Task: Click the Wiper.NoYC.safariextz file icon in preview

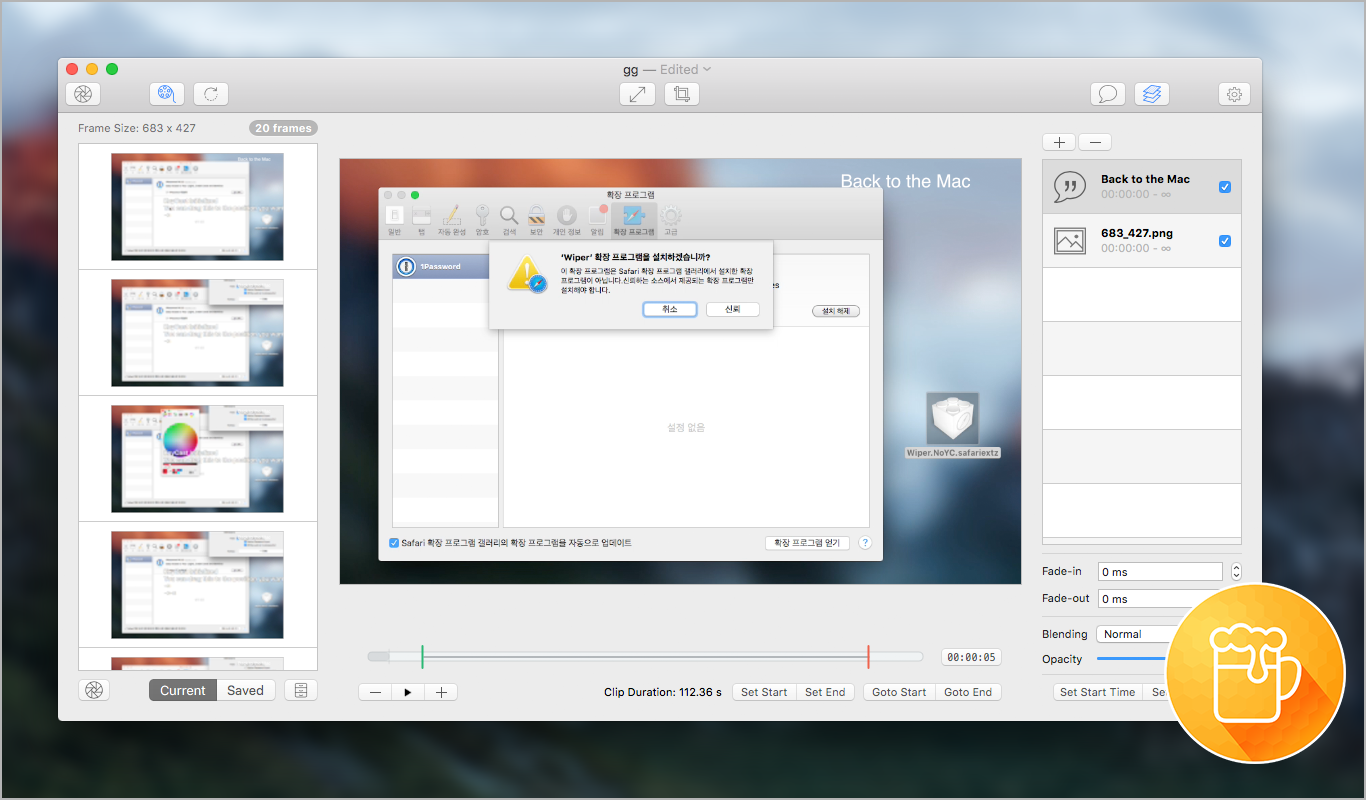Action: (952, 418)
